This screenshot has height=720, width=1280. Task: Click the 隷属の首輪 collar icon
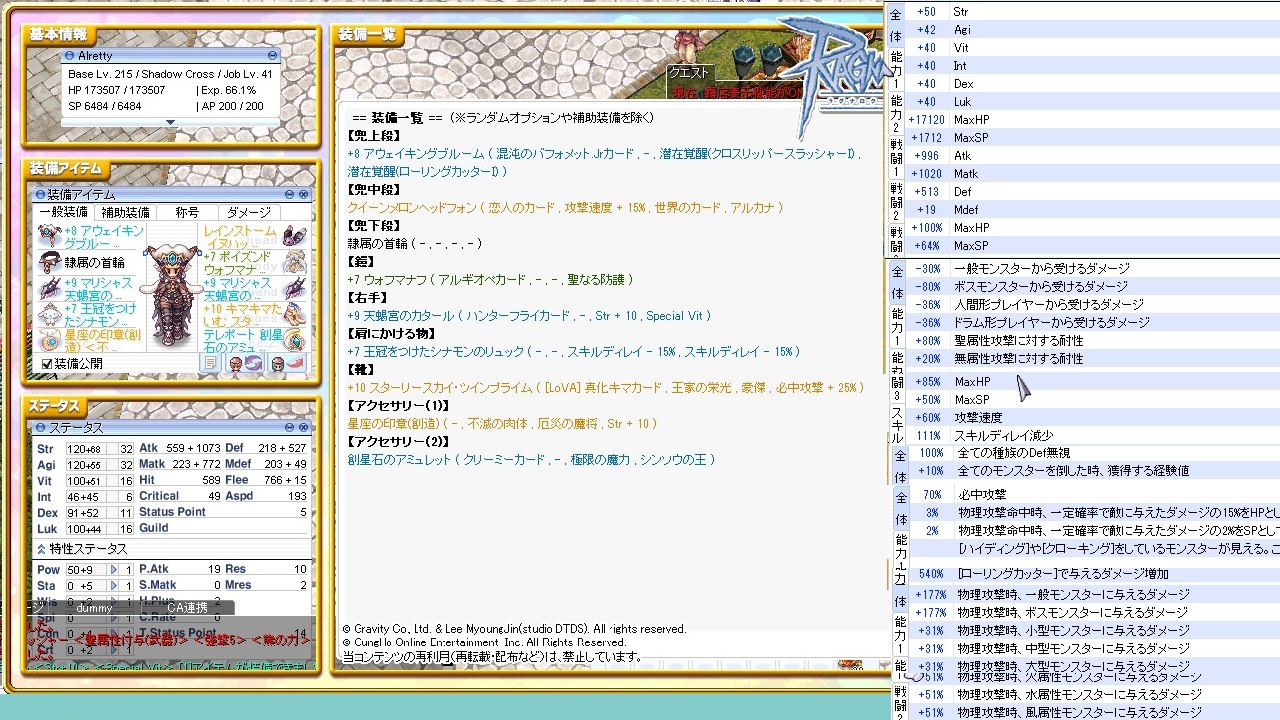point(49,262)
